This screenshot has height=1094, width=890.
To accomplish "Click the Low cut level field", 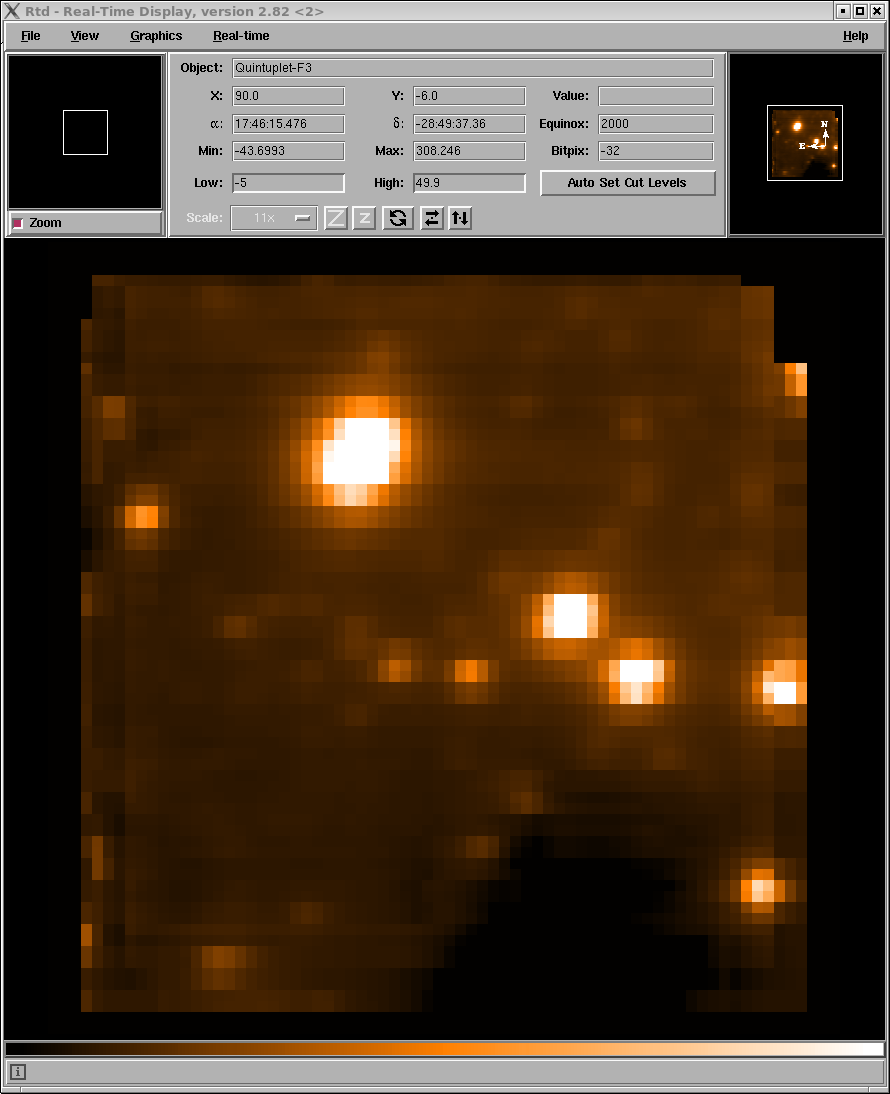I will click(288, 183).
